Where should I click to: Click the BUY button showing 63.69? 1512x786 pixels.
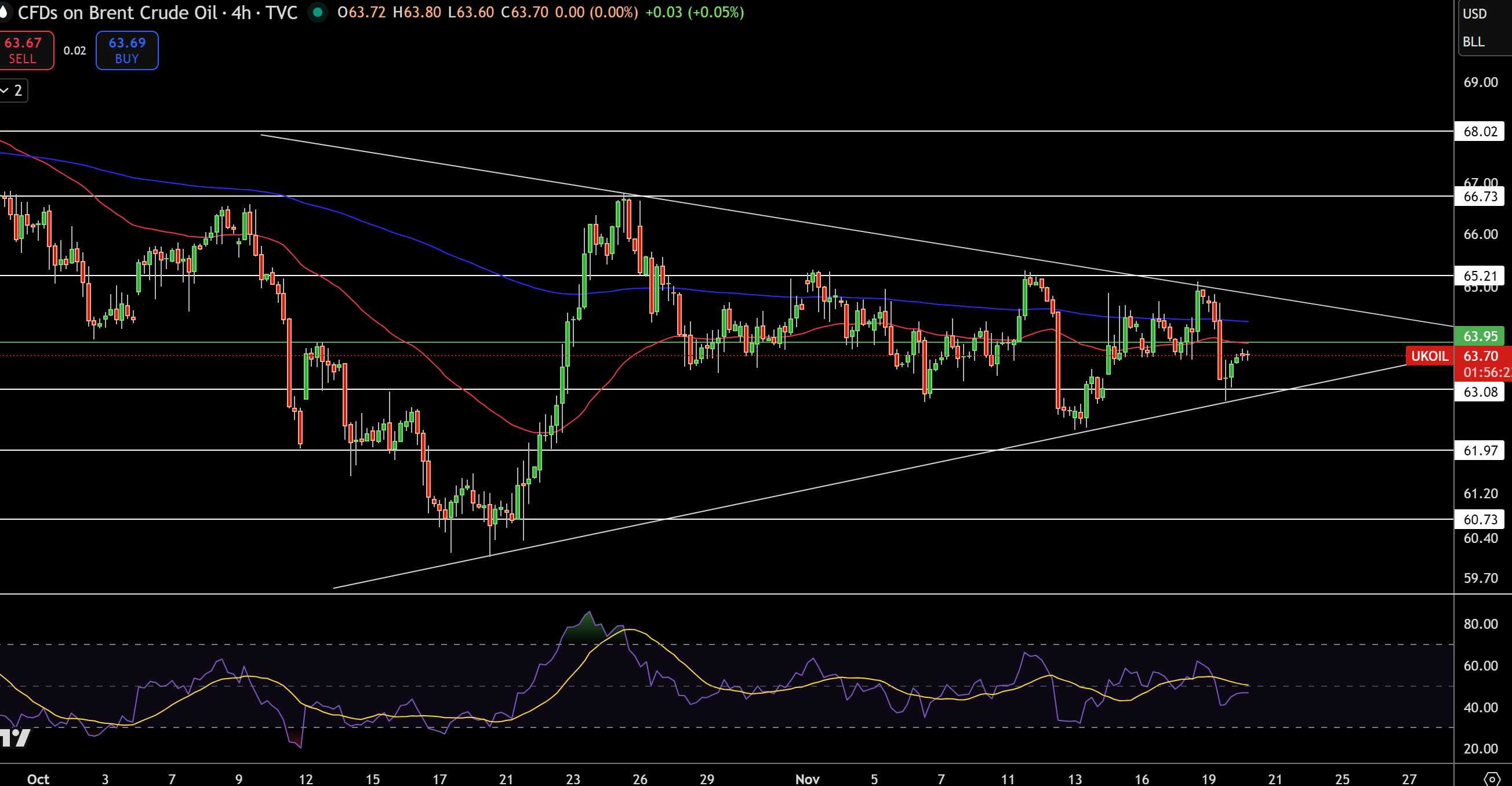[126, 50]
